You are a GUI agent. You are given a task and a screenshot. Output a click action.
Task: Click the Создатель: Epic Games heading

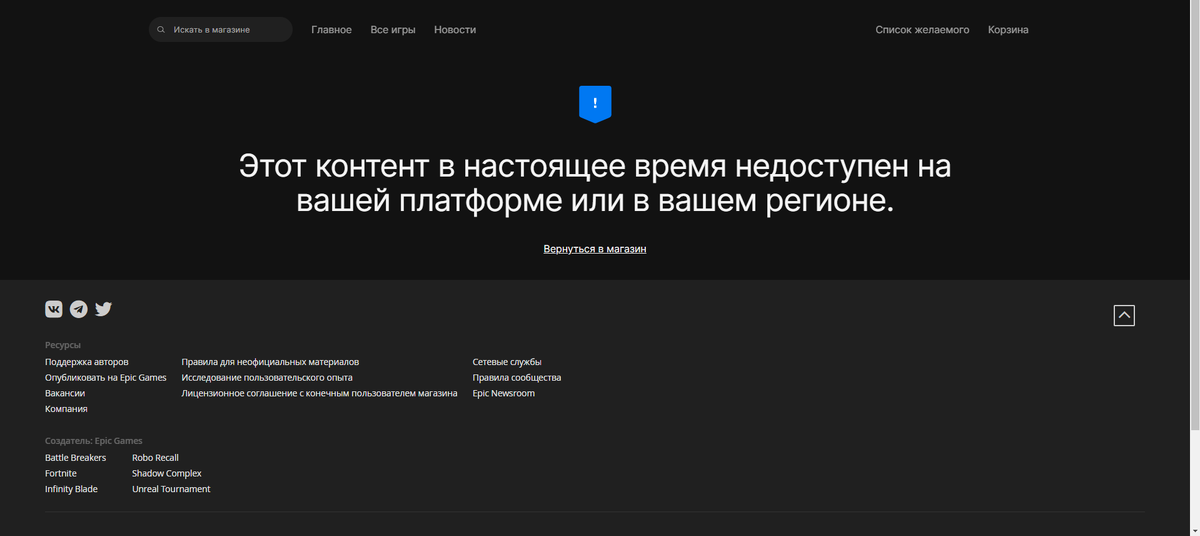[94, 441]
